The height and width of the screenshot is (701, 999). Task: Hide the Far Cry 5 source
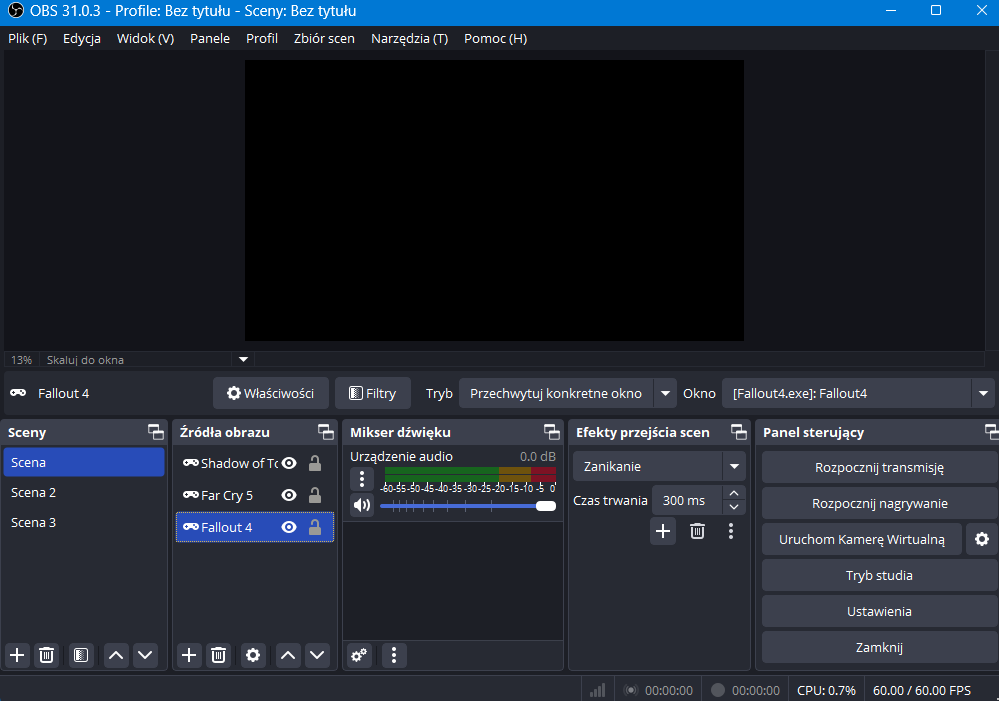(289, 495)
